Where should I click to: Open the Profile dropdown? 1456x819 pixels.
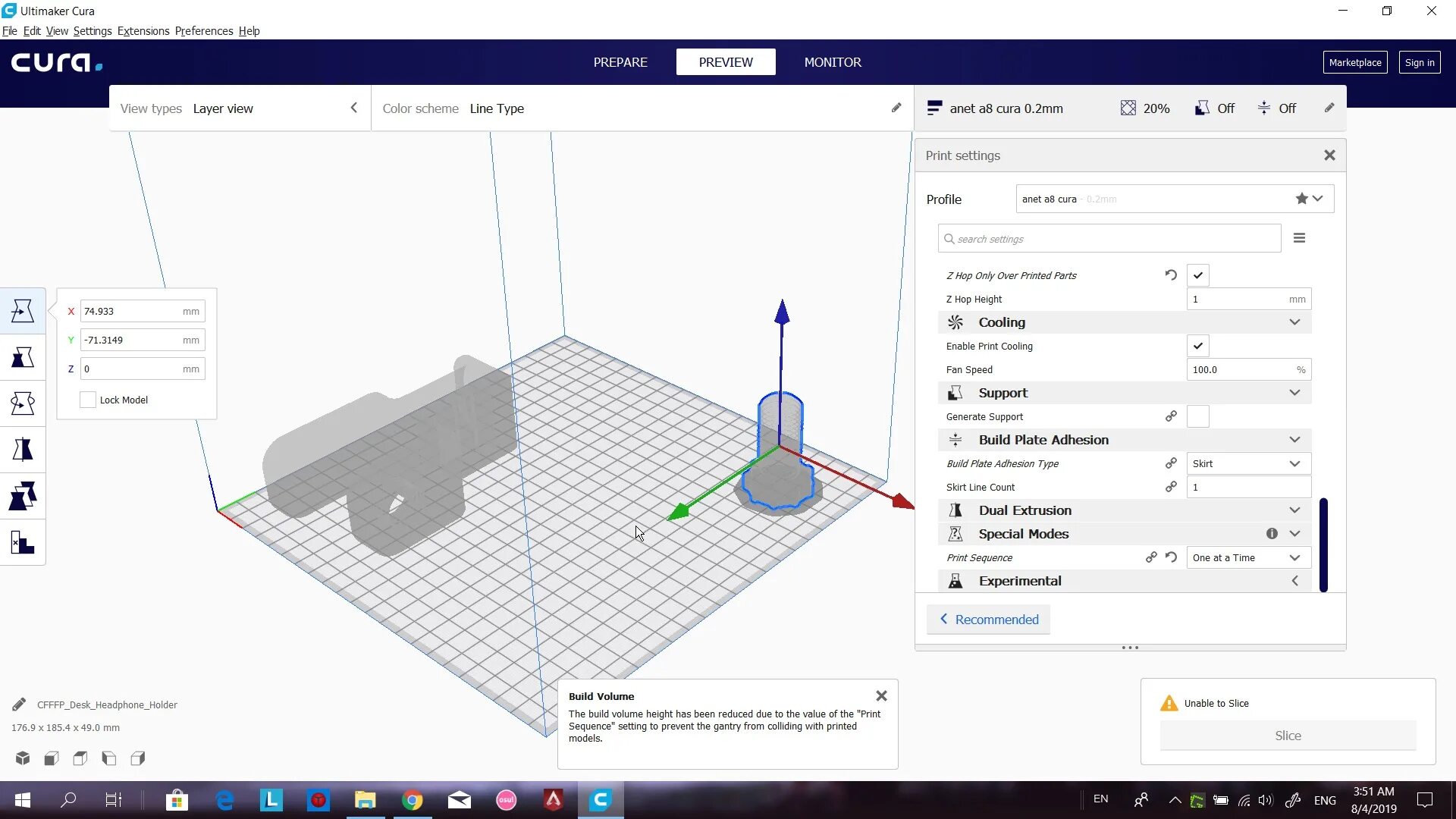click(x=1175, y=199)
